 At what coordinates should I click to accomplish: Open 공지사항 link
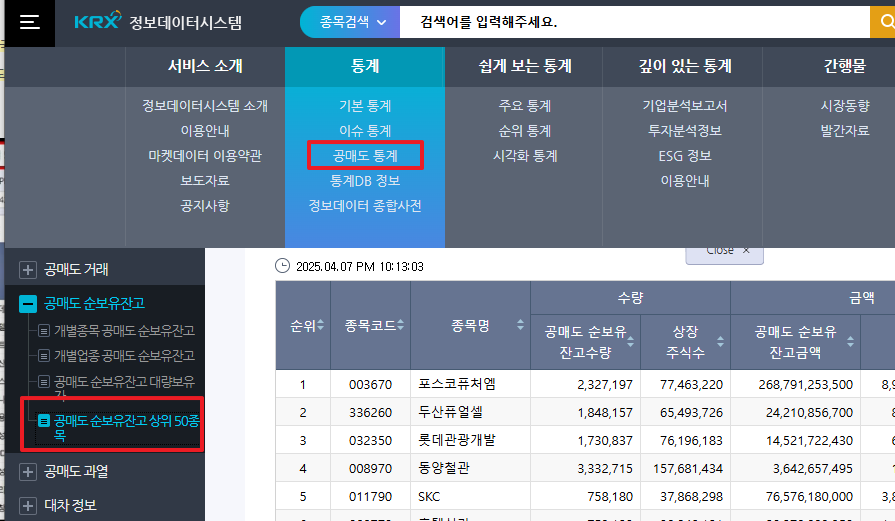(x=205, y=206)
